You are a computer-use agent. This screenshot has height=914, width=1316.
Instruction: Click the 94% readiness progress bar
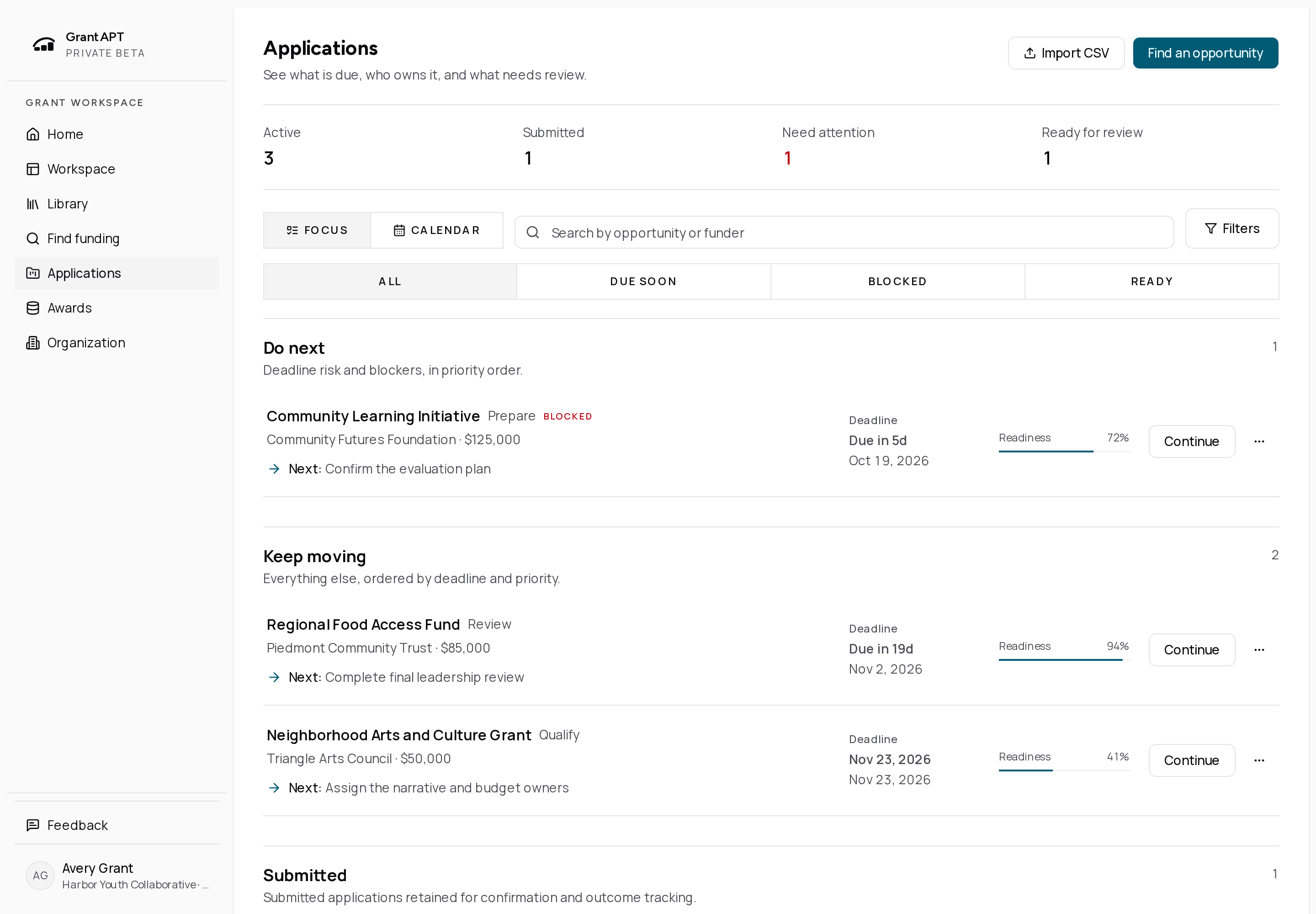point(1065,660)
